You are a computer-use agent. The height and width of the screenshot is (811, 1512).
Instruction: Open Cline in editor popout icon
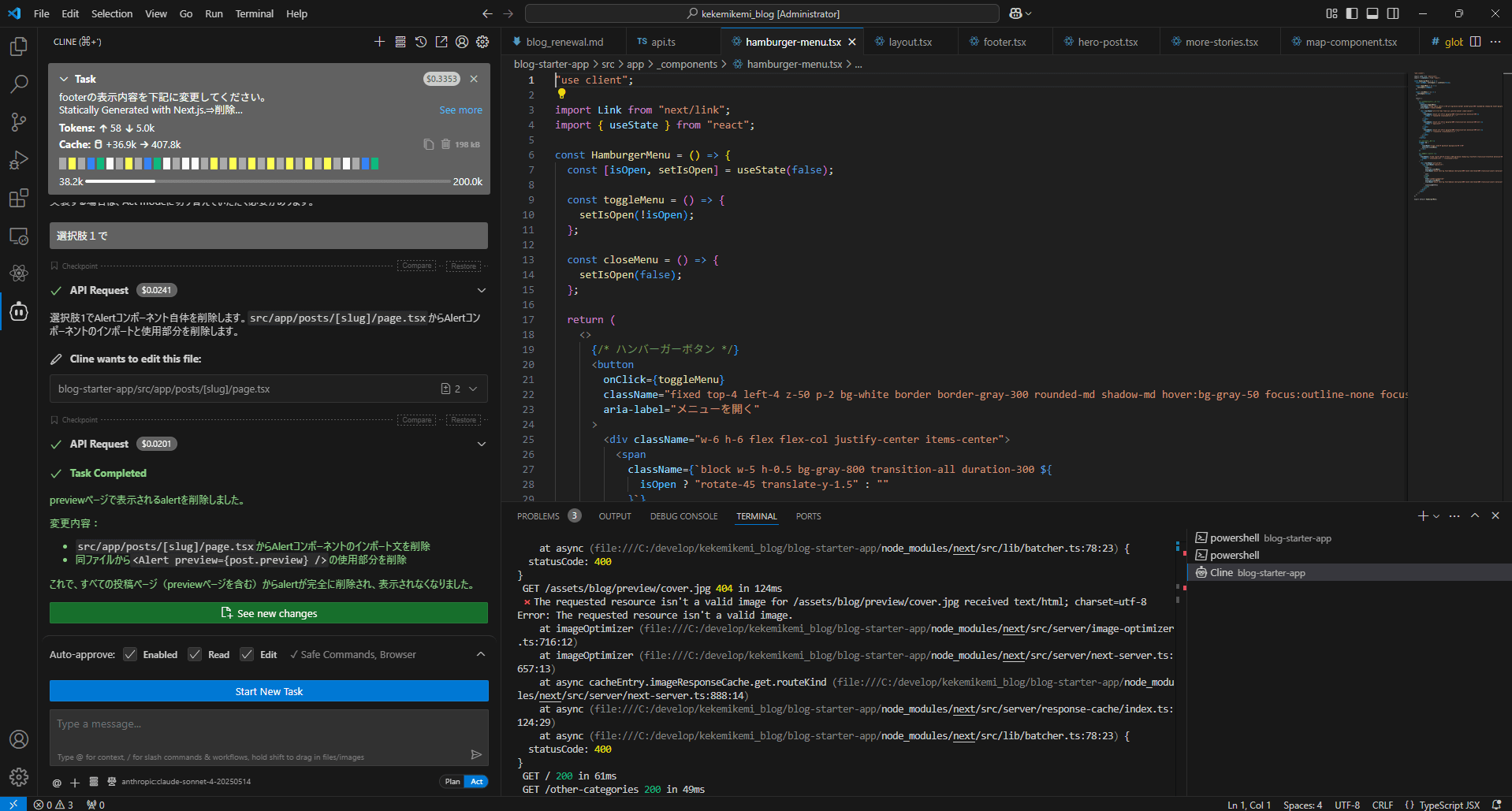(441, 42)
